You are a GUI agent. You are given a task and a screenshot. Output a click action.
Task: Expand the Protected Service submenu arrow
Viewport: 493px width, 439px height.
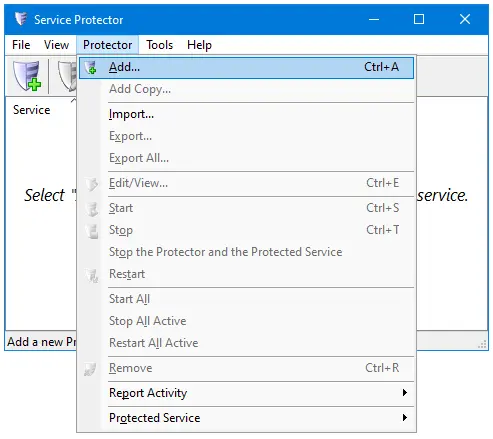(405, 418)
